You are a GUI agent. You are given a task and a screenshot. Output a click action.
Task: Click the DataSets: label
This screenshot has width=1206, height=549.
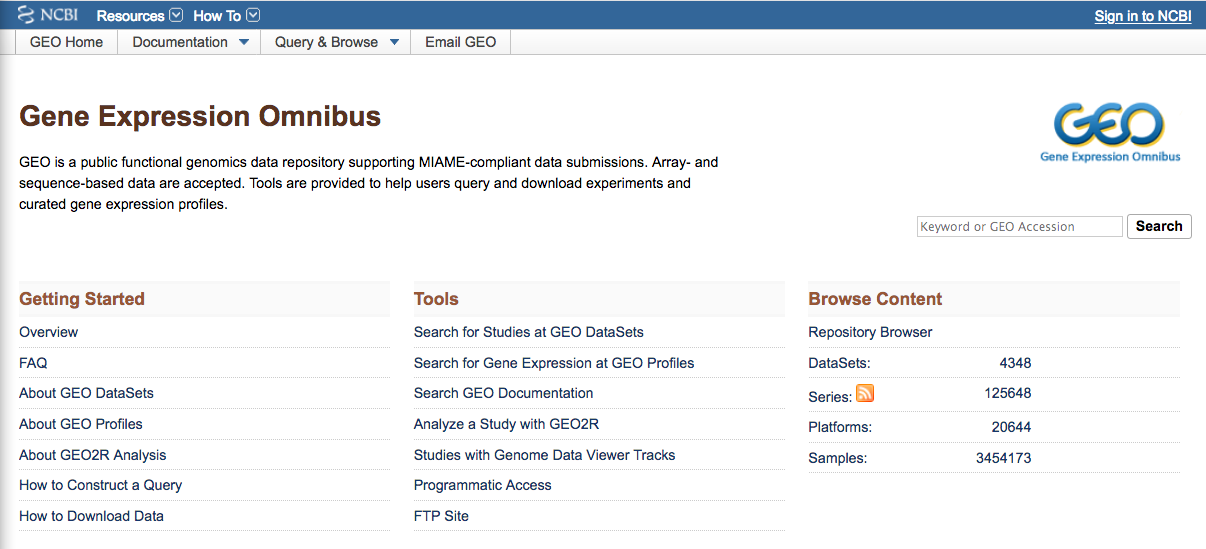click(x=839, y=363)
